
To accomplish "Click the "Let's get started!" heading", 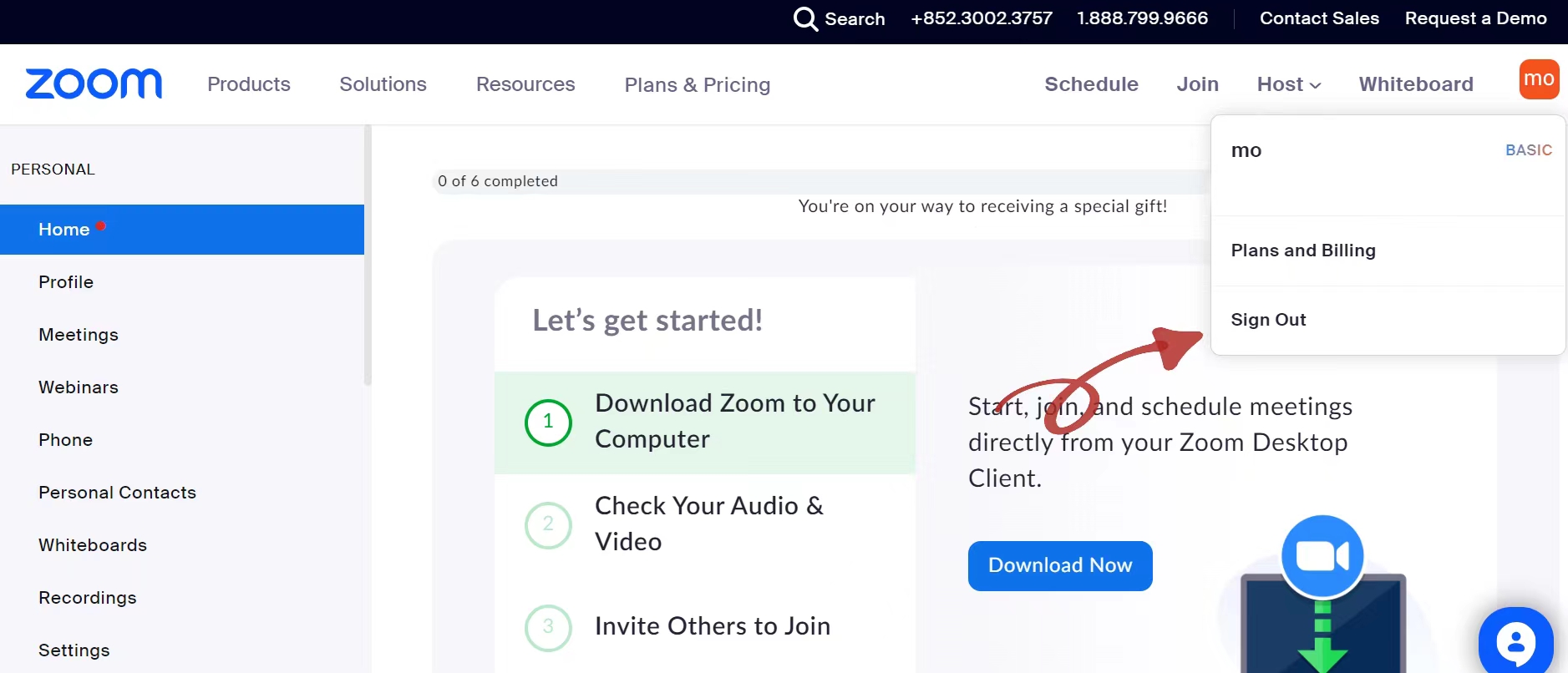I will click(x=647, y=321).
